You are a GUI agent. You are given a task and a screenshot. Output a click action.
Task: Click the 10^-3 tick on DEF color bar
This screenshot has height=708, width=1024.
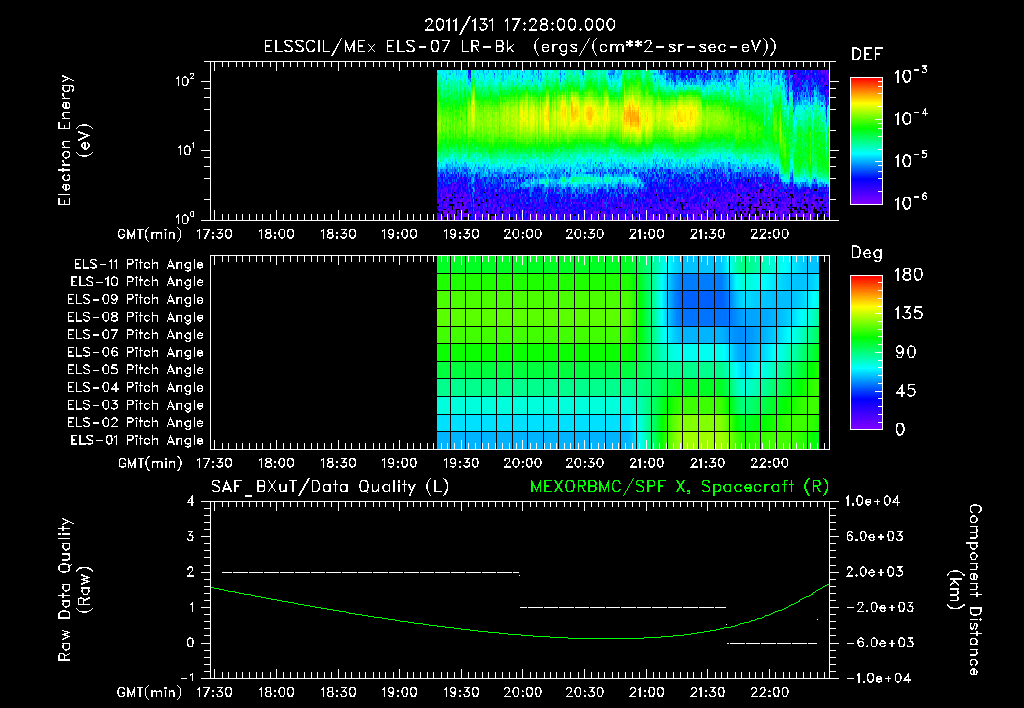point(910,75)
